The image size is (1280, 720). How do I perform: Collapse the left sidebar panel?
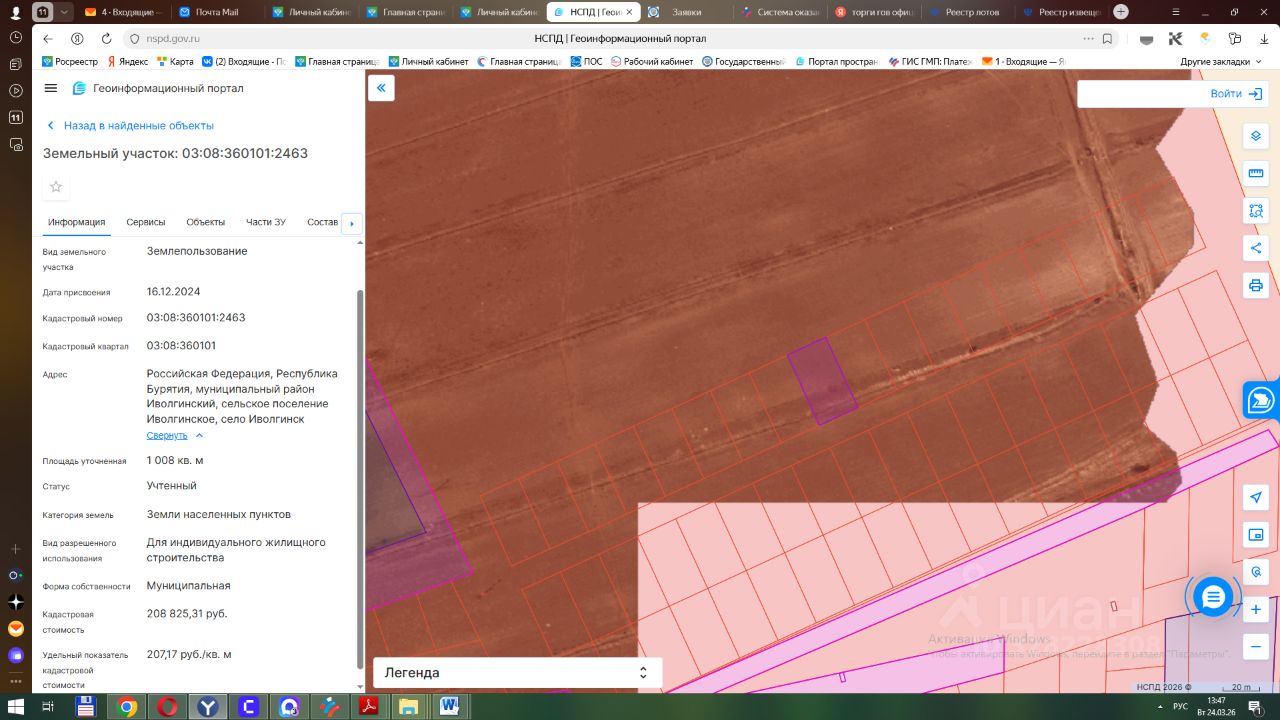click(x=381, y=88)
